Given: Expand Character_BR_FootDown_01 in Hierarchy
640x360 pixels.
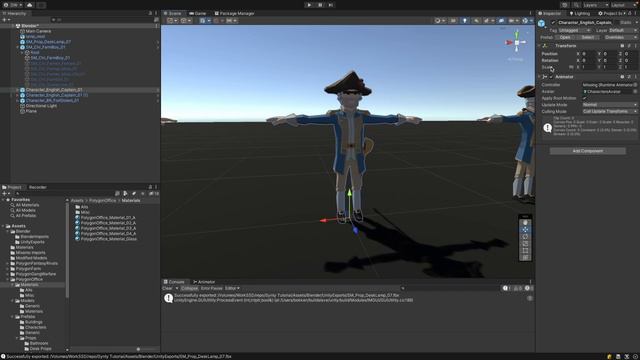Looking at the screenshot, I should pyautogui.click(x=17, y=100).
